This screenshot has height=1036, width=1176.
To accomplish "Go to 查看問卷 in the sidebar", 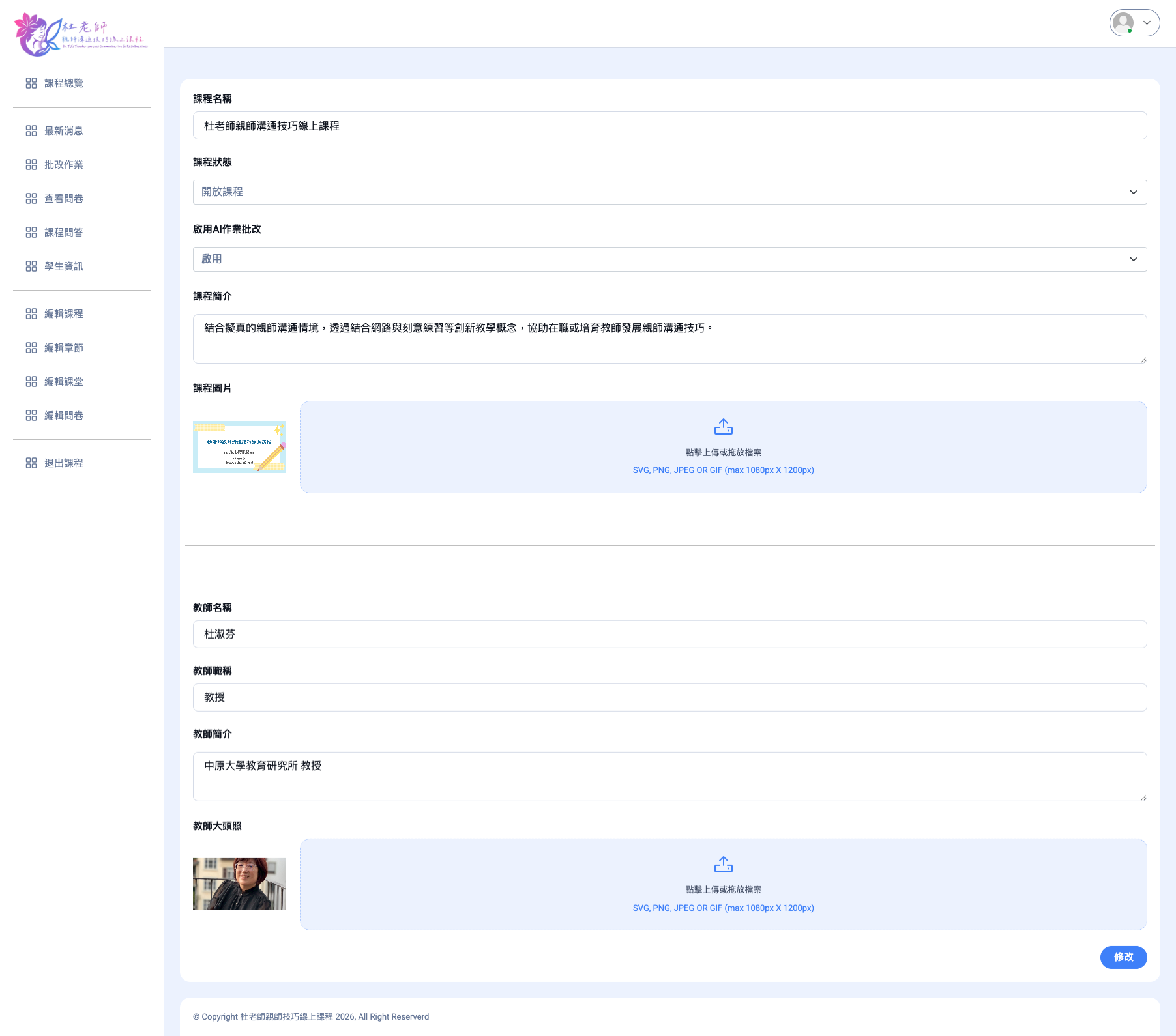I will (x=63, y=199).
